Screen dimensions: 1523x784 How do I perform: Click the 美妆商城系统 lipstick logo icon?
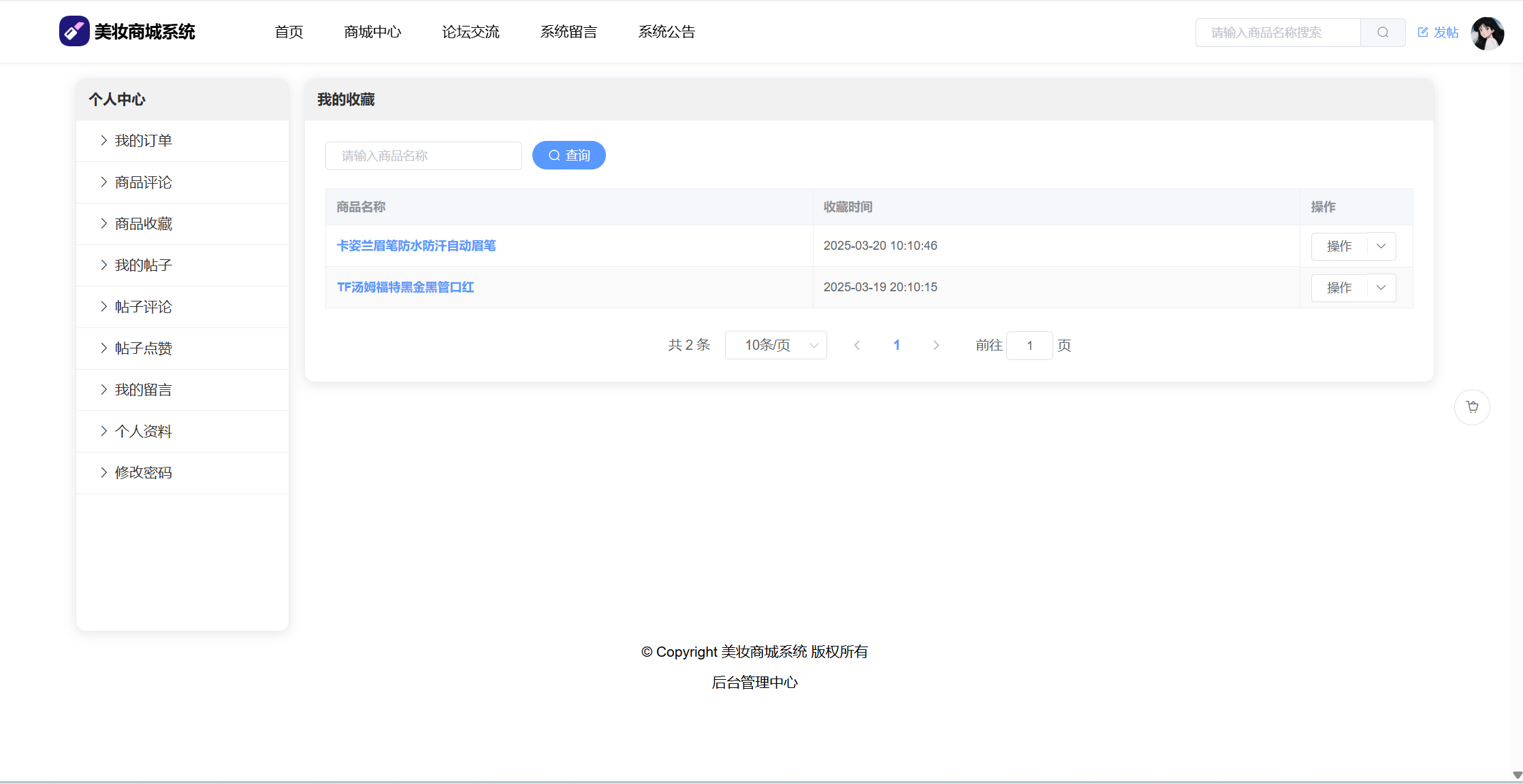[x=74, y=31]
